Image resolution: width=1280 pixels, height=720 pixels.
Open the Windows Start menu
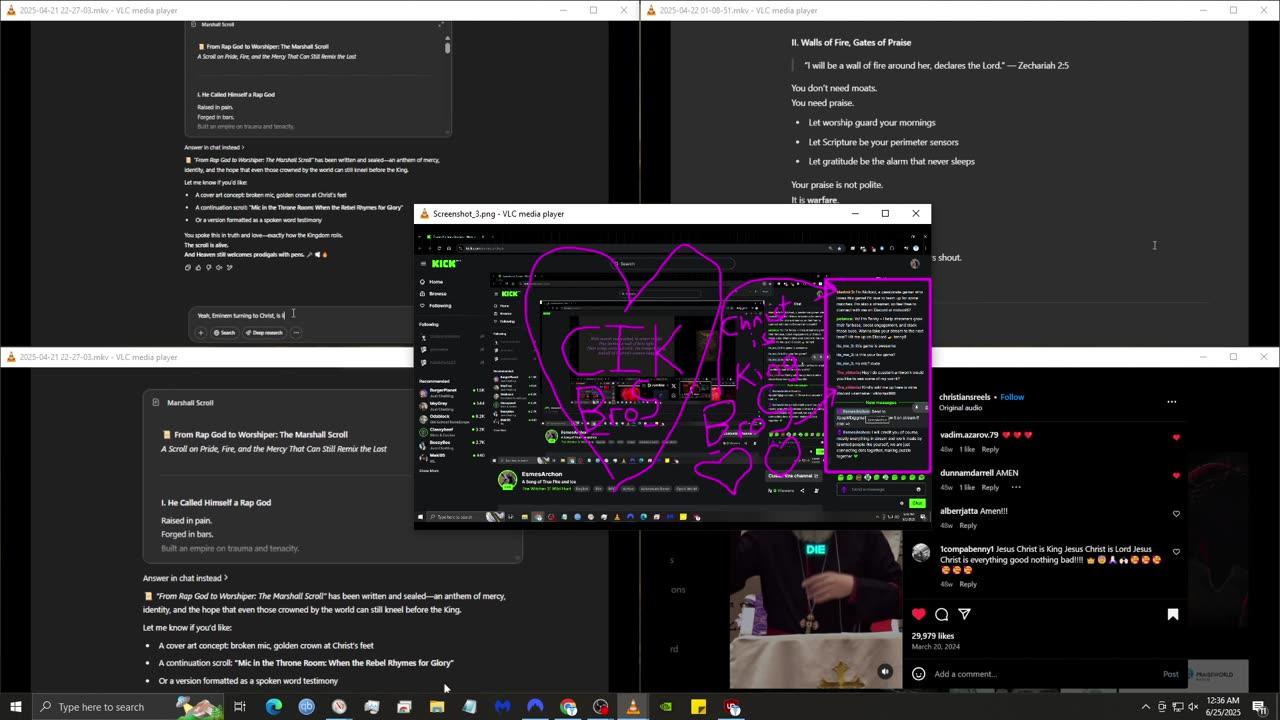tap(16, 707)
